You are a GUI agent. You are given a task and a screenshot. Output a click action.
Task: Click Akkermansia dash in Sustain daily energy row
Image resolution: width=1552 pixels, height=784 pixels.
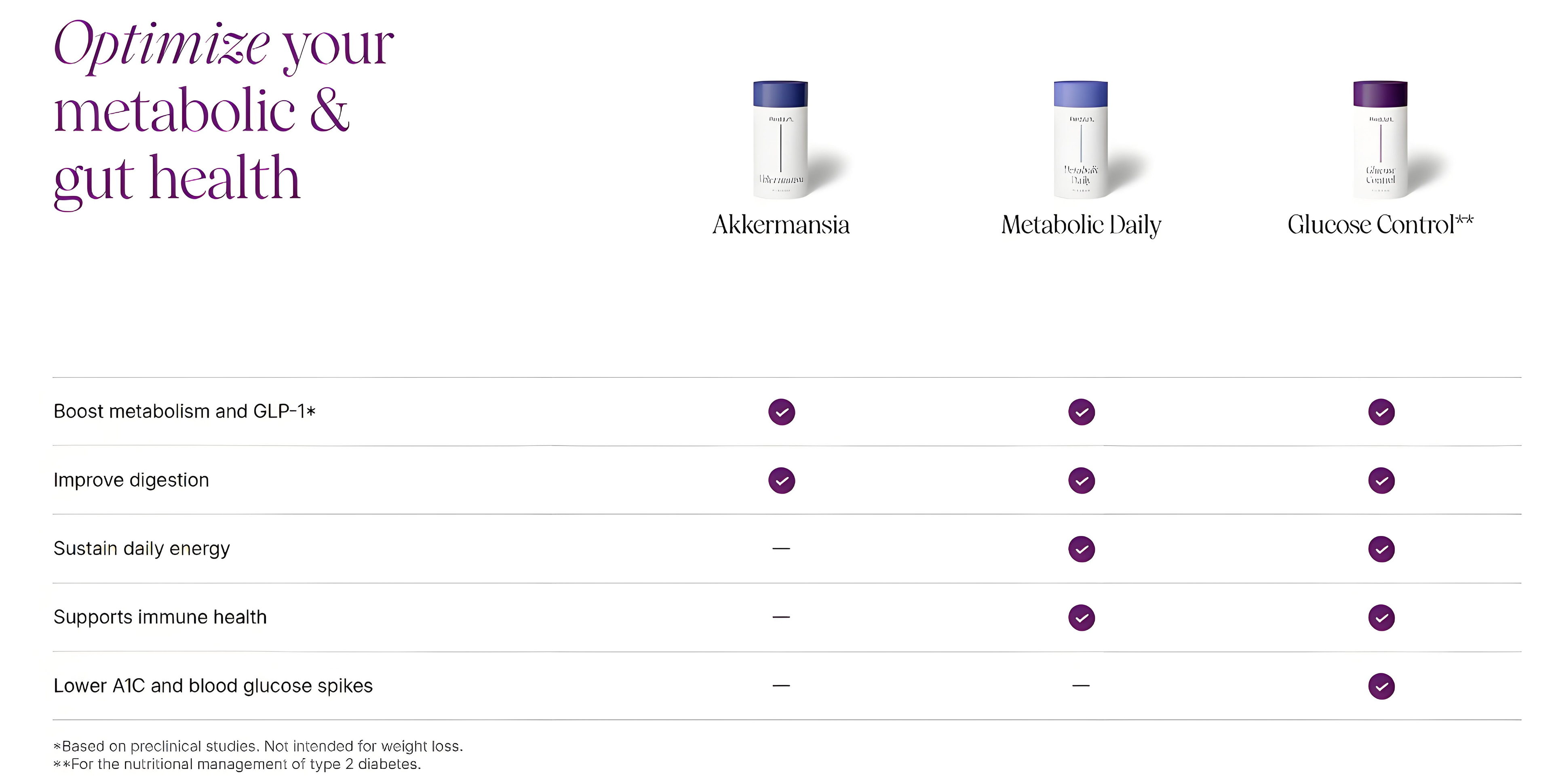(781, 549)
